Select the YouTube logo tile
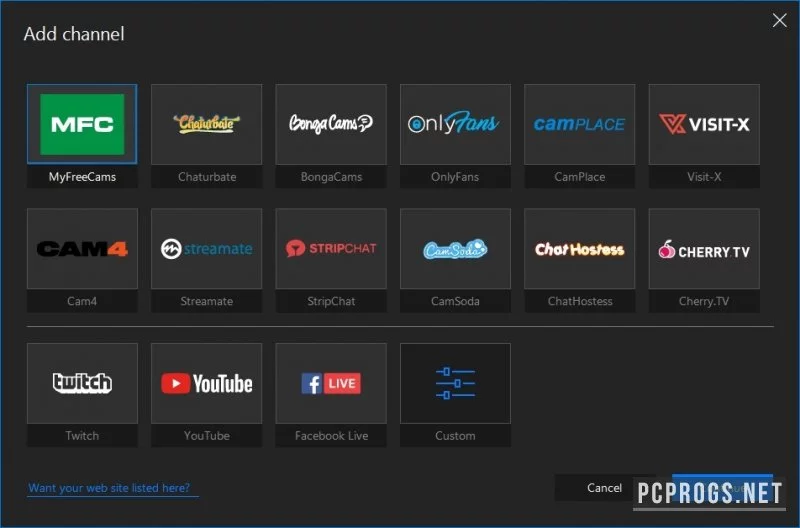 207,383
